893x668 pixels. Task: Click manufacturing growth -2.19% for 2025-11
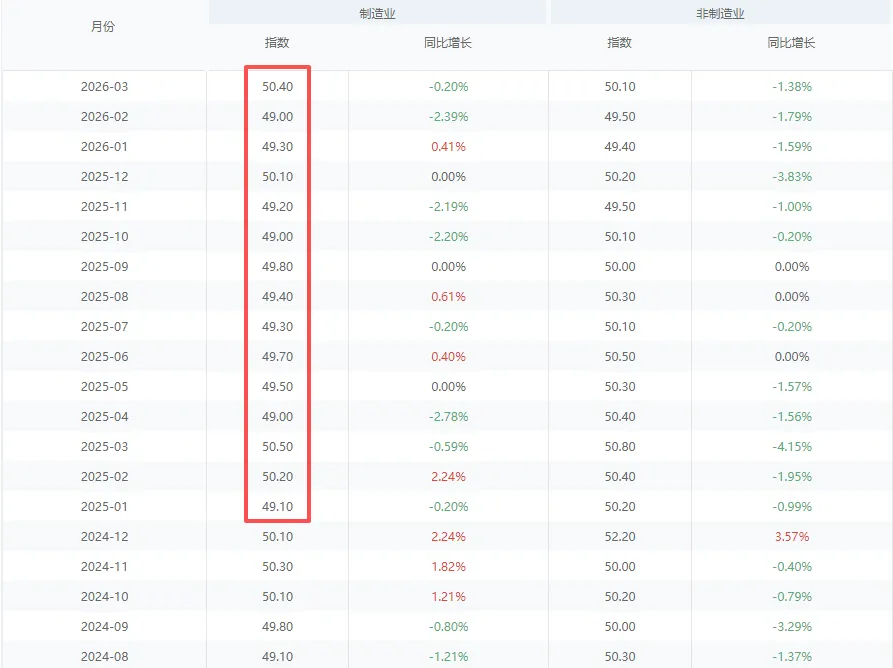(448, 207)
